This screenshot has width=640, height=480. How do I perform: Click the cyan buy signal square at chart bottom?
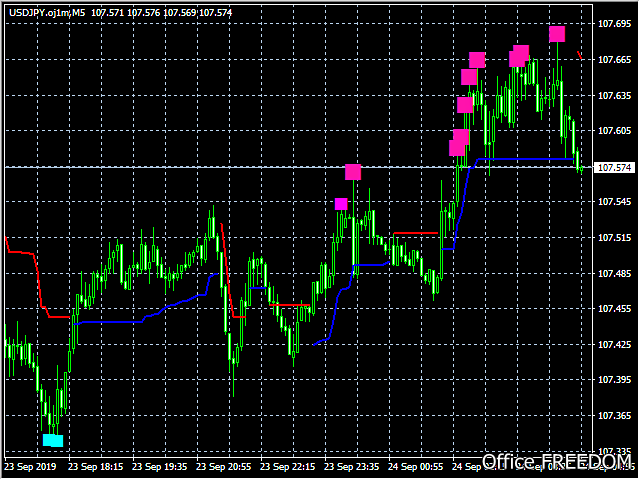point(53,441)
